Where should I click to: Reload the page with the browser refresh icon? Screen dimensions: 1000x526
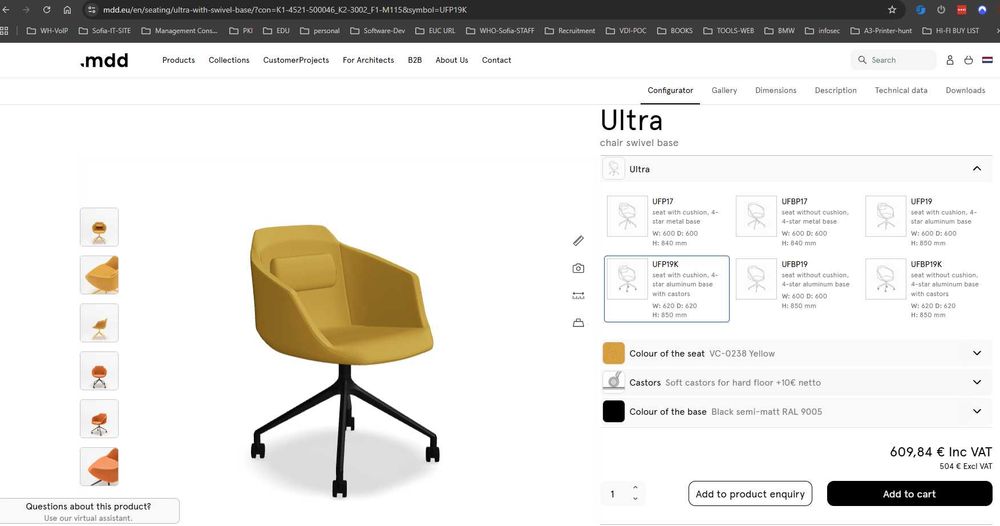pyautogui.click(x=47, y=10)
